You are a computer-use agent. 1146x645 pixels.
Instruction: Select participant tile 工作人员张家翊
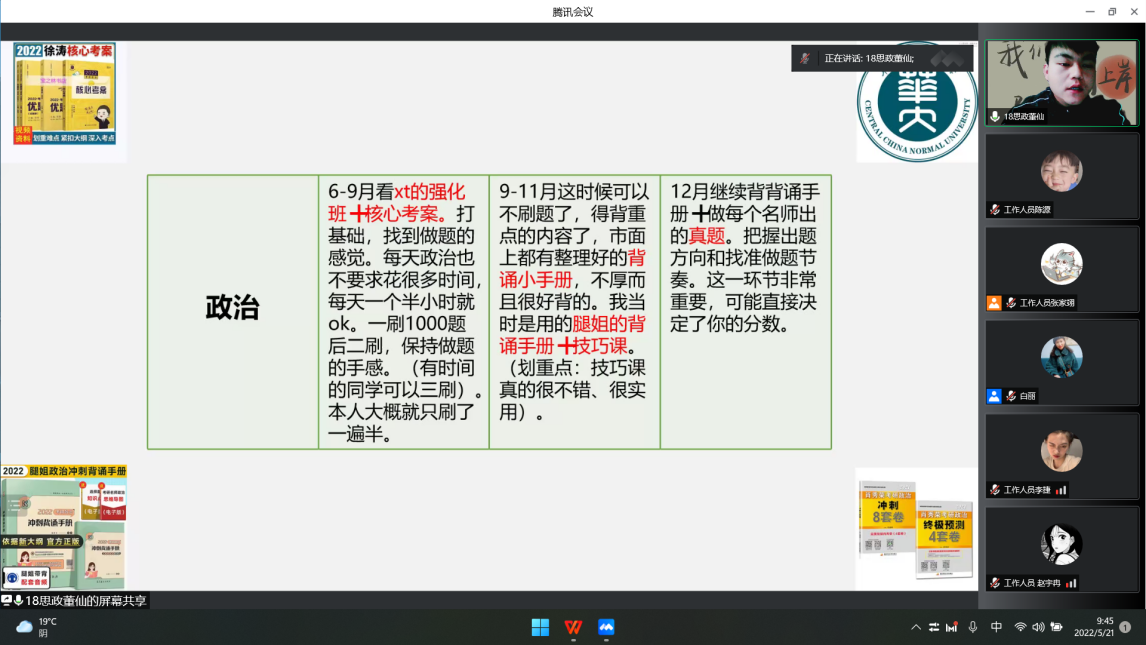(1061, 268)
